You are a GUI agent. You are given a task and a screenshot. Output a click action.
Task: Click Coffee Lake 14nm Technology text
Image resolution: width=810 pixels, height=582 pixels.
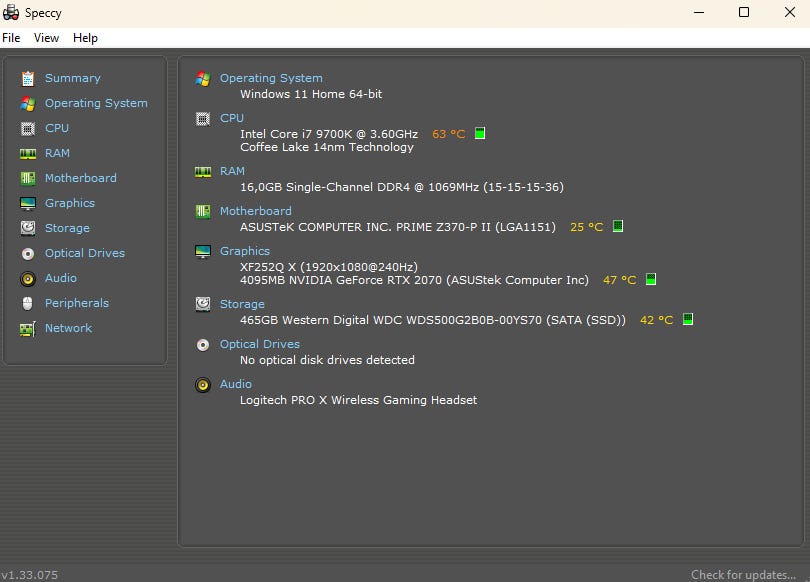(327, 148)
